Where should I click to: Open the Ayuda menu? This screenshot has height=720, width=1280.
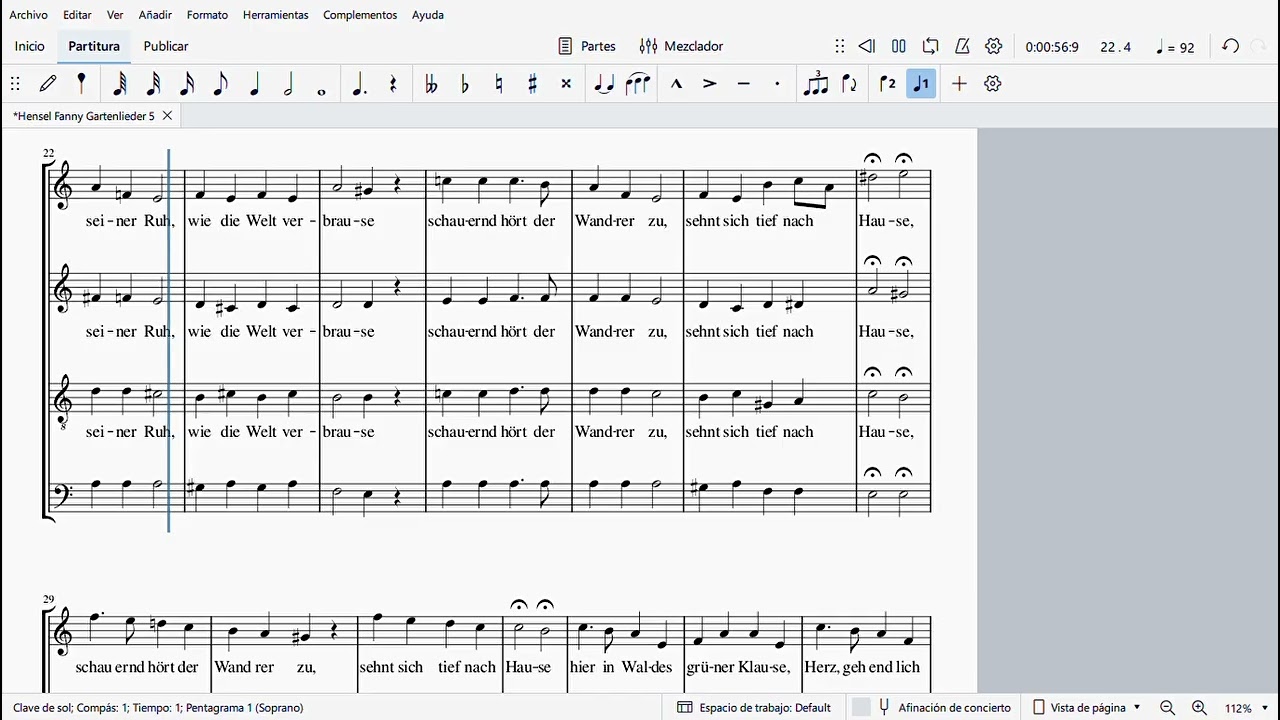coord(428,15)
